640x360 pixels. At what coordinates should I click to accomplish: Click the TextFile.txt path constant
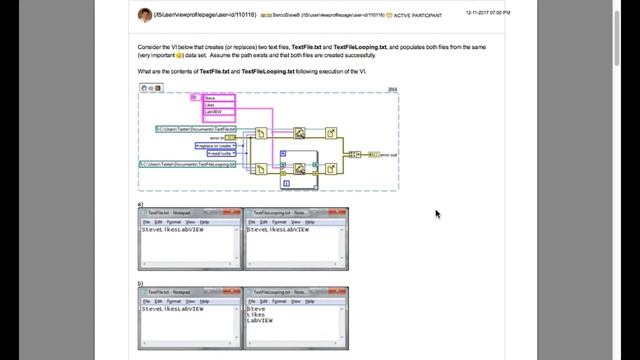(x=196, y=129)
